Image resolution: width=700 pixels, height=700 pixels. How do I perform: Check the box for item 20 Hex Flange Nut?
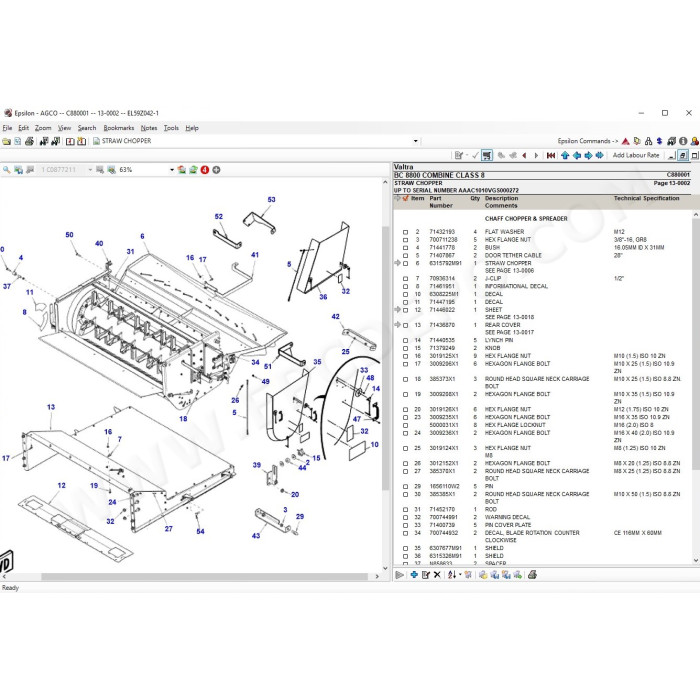click(405, 410)
